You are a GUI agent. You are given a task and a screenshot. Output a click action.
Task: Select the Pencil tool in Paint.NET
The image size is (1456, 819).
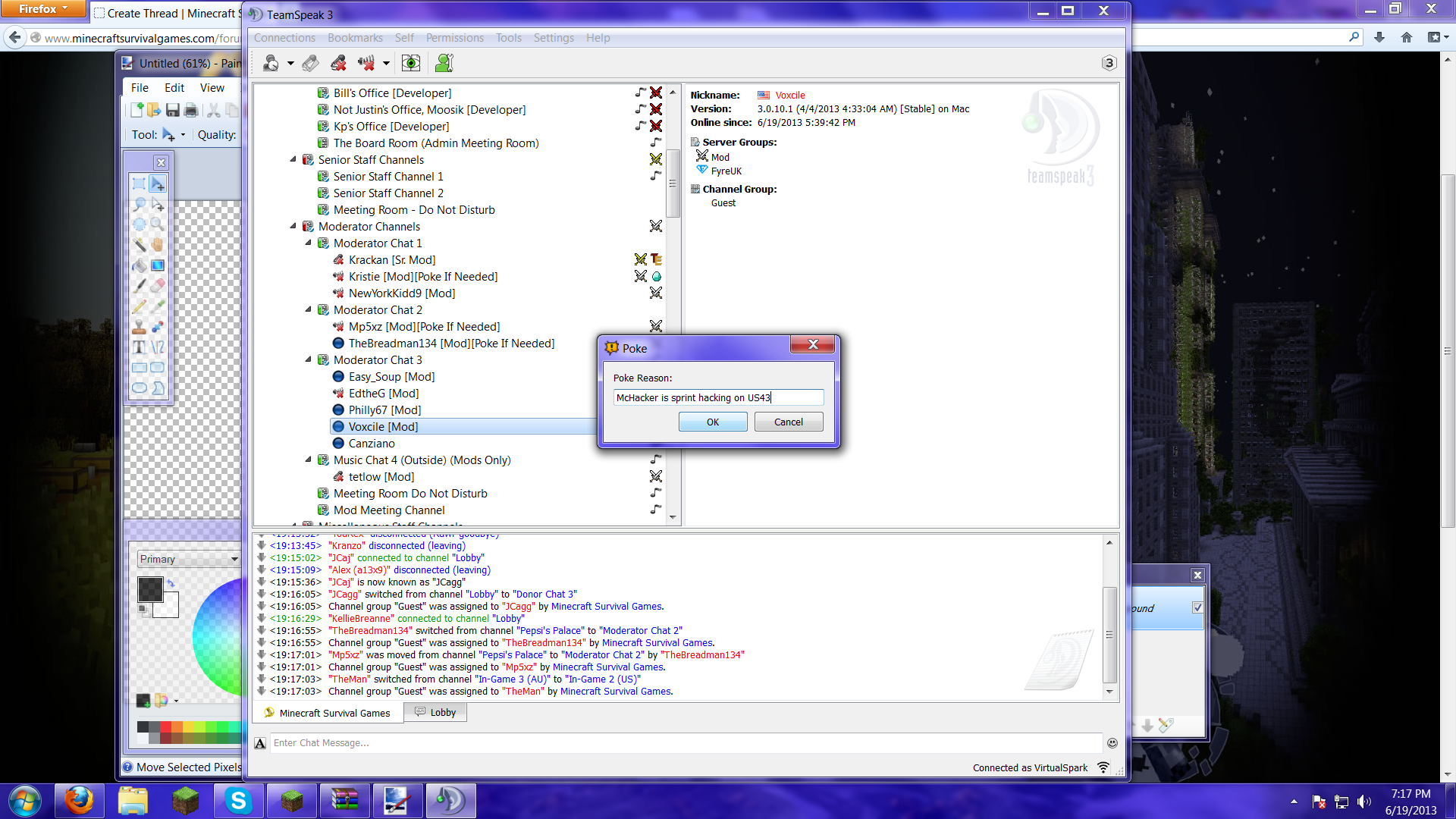click(140, 306)
